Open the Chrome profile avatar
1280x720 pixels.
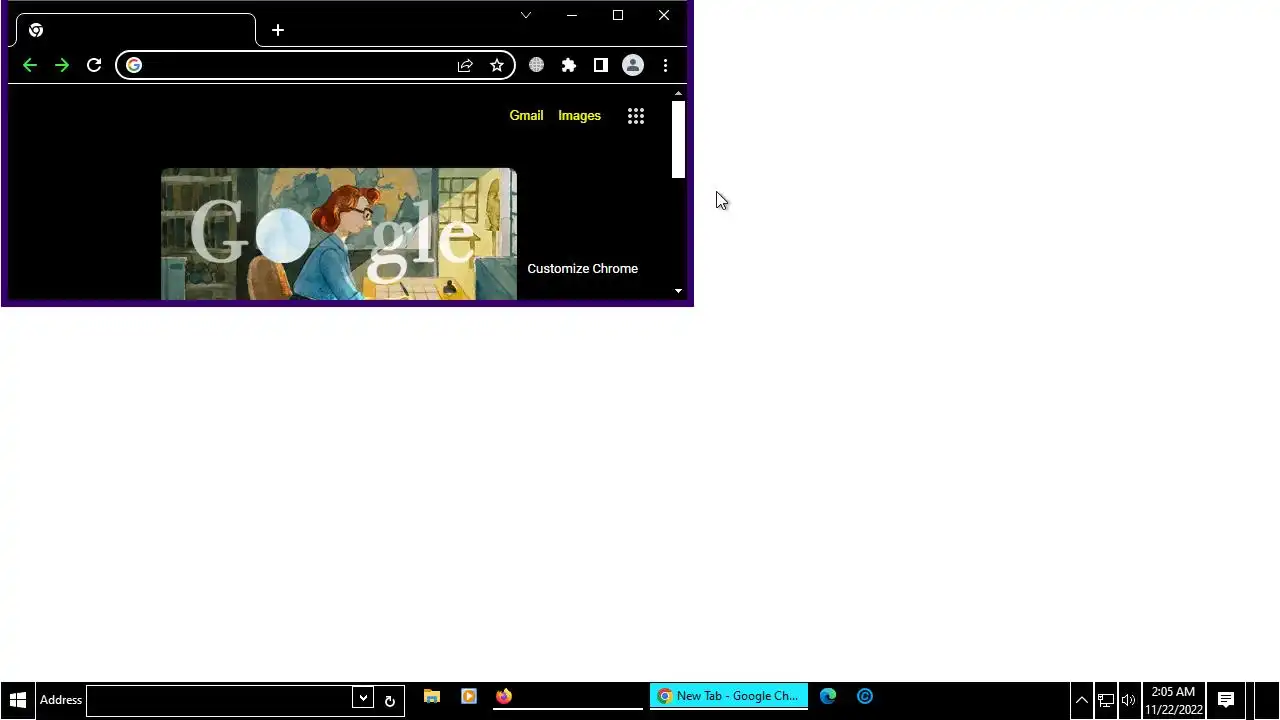[633, 65]
